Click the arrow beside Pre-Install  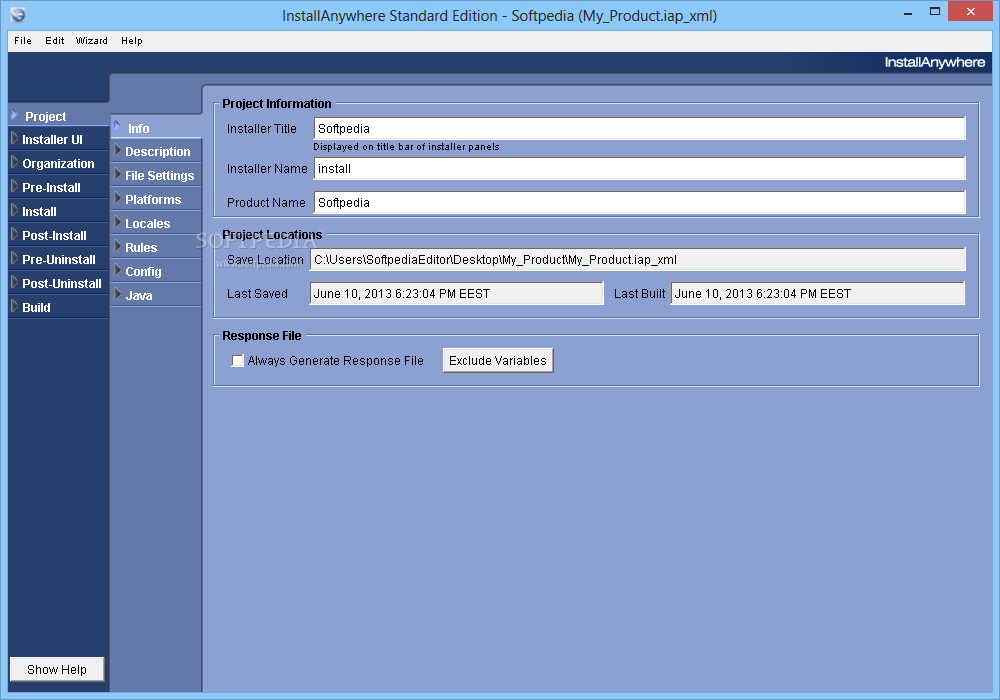[x=15, y=186]
